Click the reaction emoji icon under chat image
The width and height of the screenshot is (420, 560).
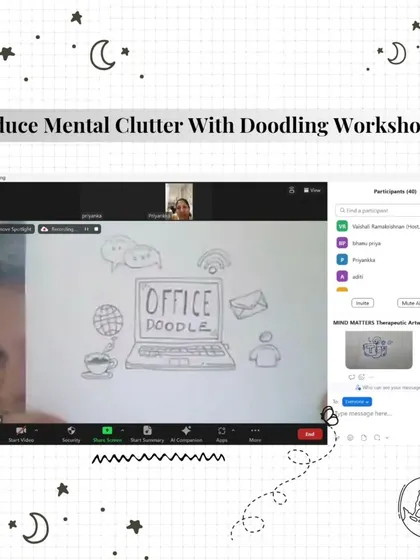click(x=361, y=377)
